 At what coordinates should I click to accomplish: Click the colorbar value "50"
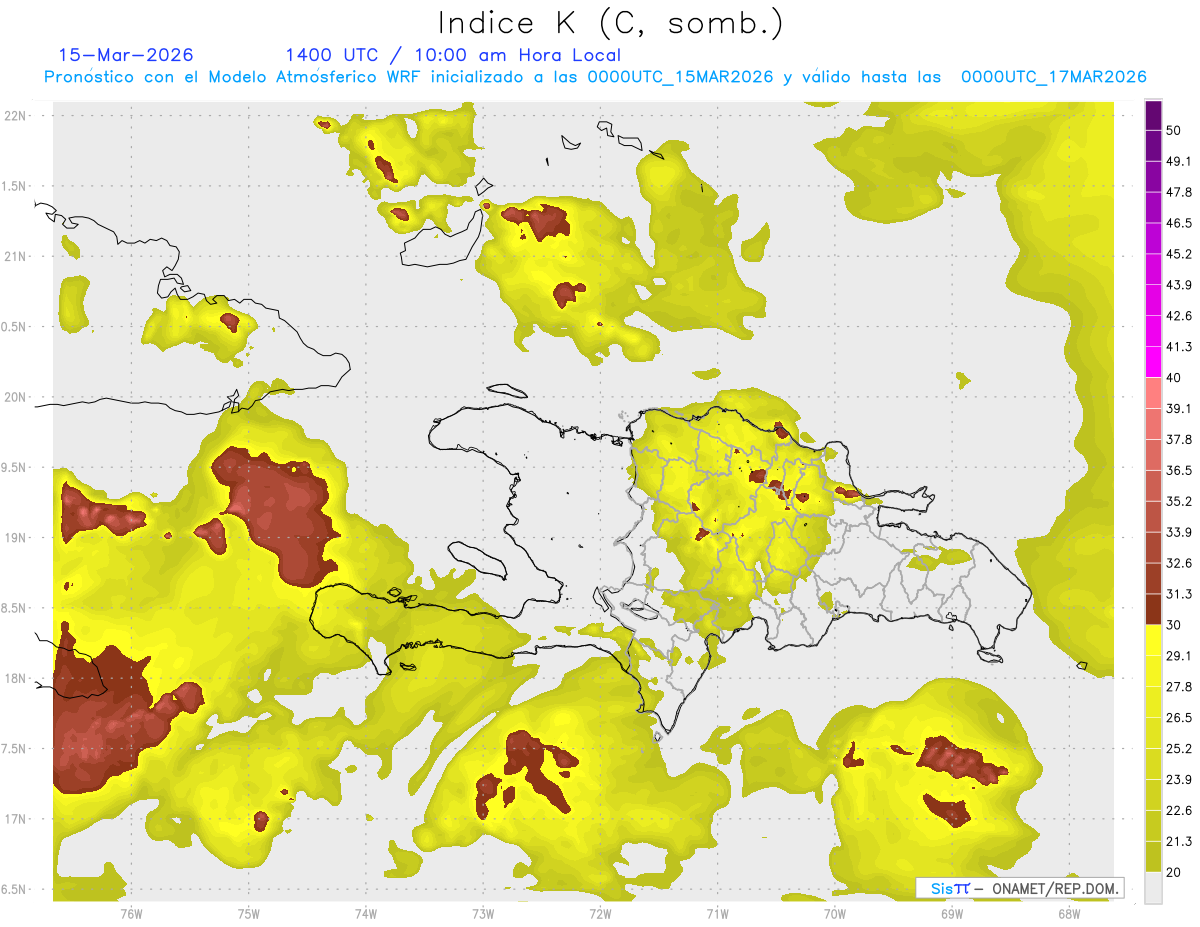pos(1174,131)
